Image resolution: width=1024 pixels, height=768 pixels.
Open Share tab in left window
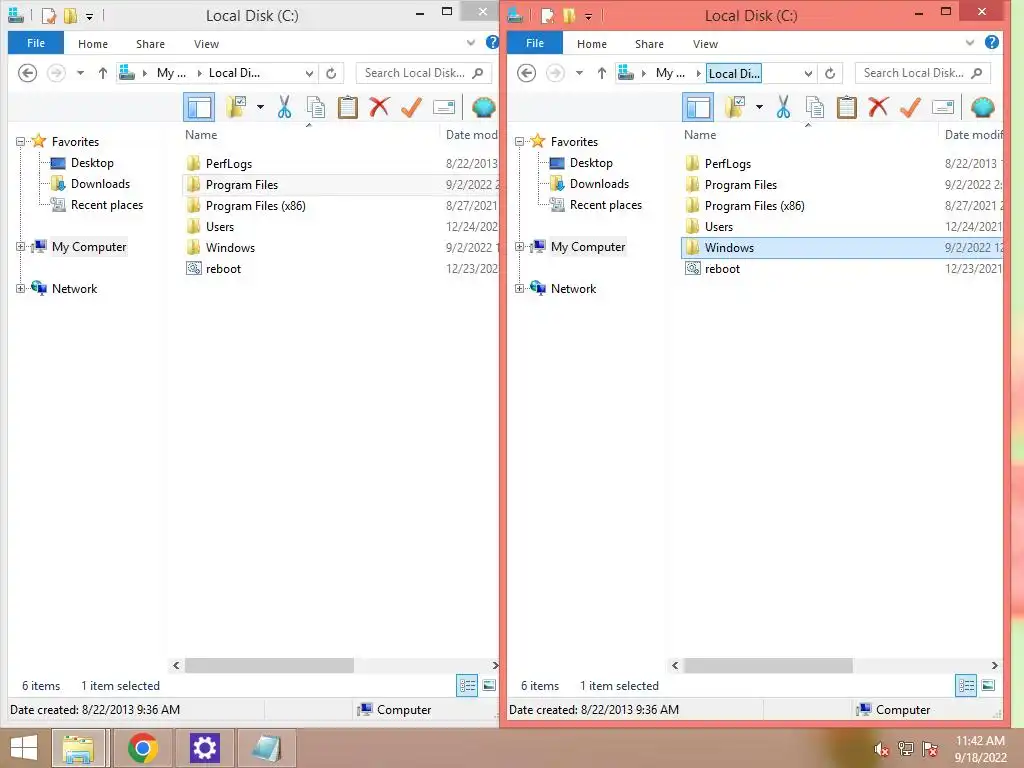pyautogui.click(x=150, y=44)
